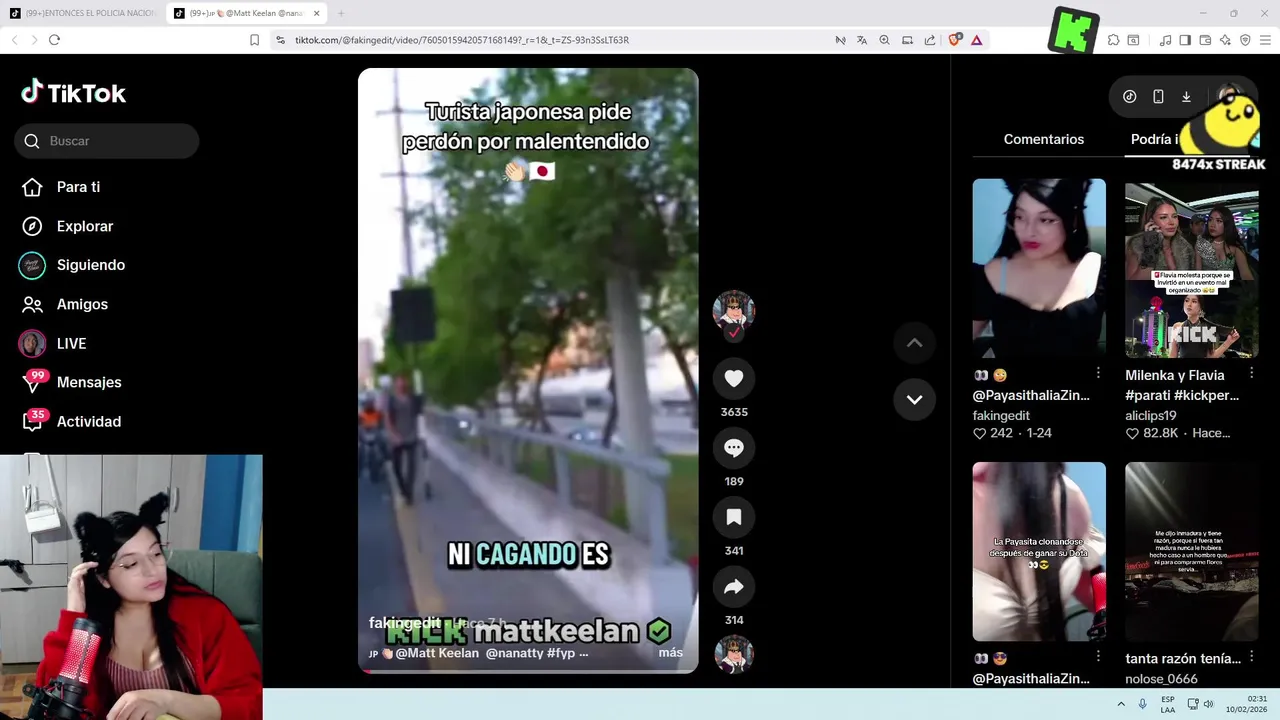
Task: Go back in browser history
Action: pos(14,40)
